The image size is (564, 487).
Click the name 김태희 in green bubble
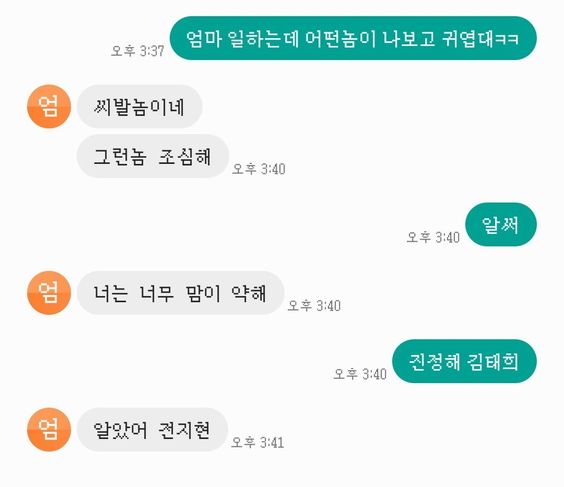point(494,362)
